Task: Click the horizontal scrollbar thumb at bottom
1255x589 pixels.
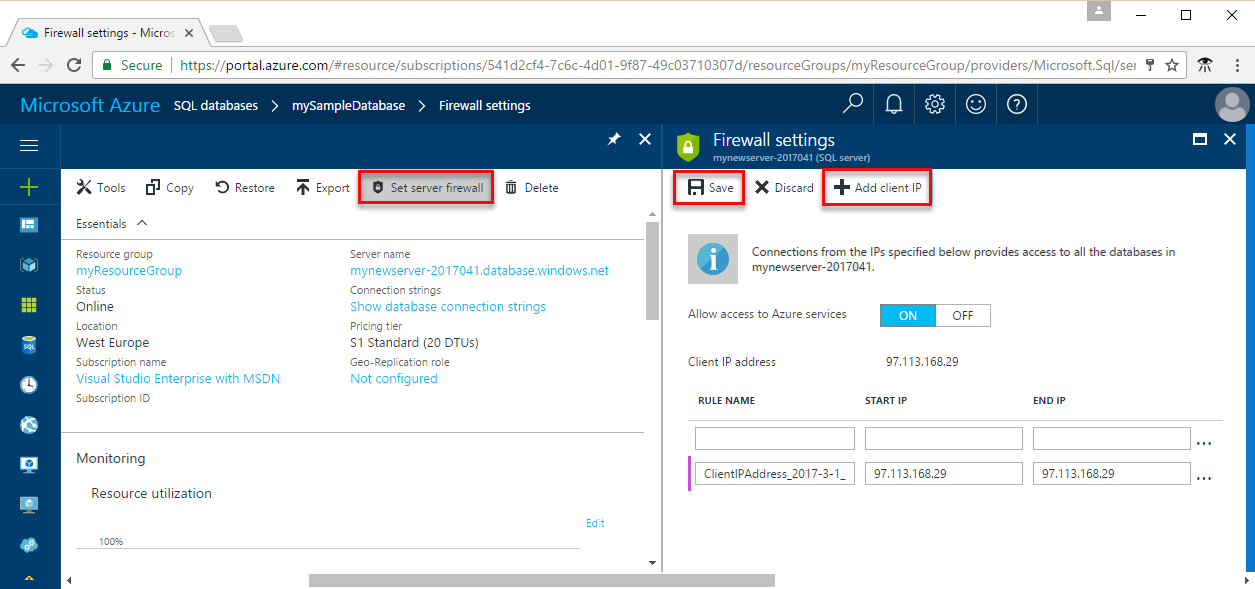Action: point(541,580)
